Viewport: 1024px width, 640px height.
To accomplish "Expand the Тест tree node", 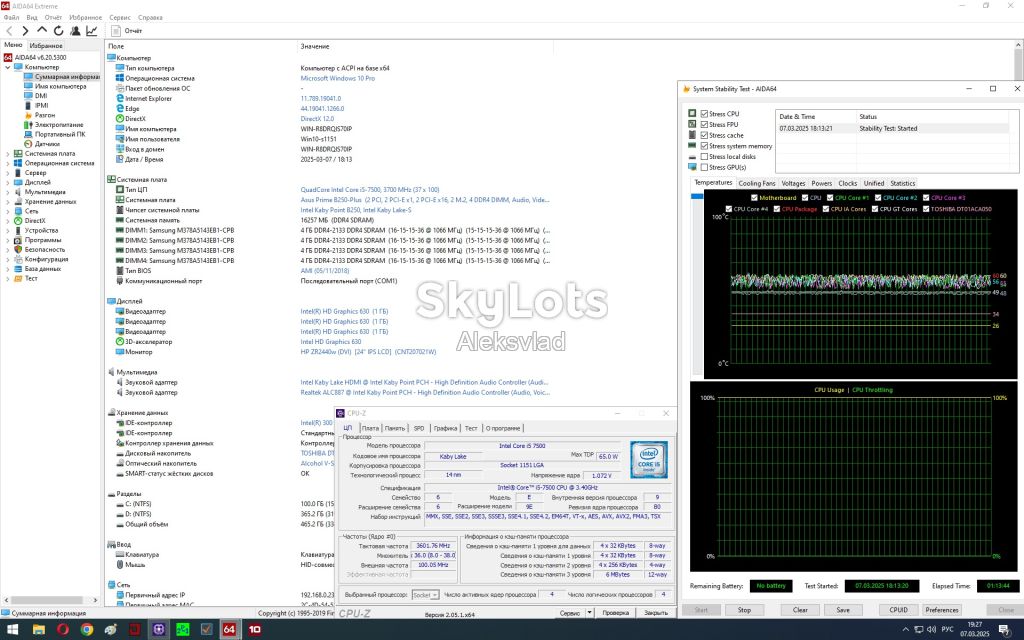I will tap(8, 278).
